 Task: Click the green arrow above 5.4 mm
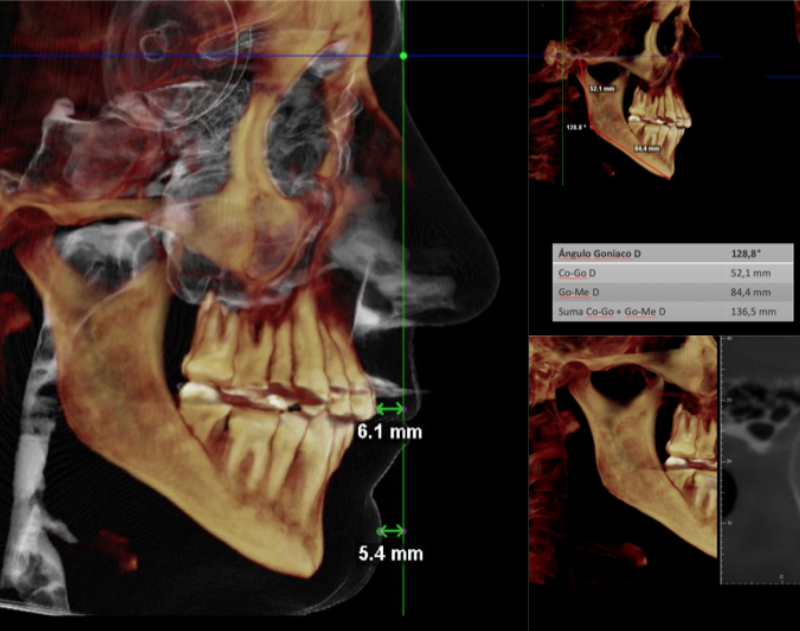(390, 530)
